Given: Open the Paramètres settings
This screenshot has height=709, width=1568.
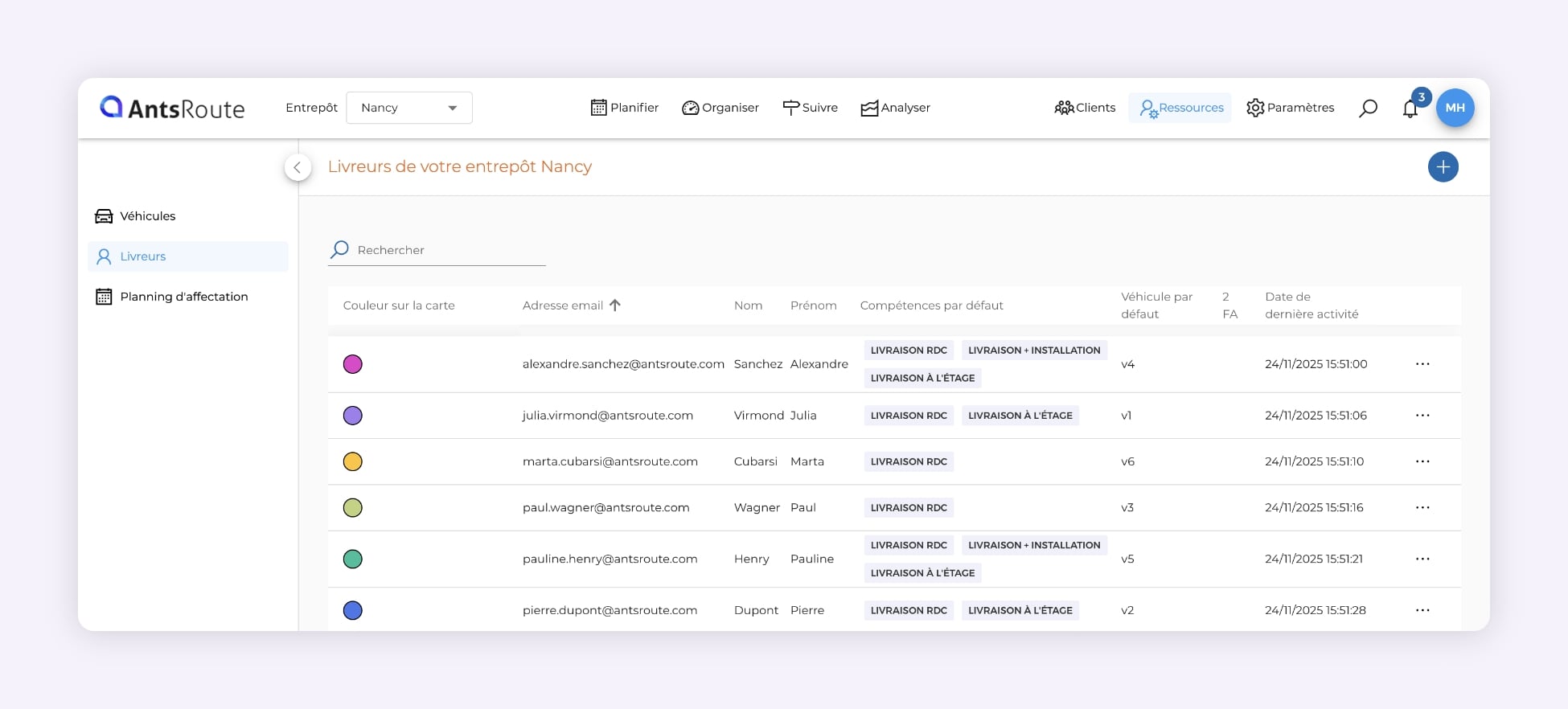Looking at the screenshot, I should [x=1290, y=108].
